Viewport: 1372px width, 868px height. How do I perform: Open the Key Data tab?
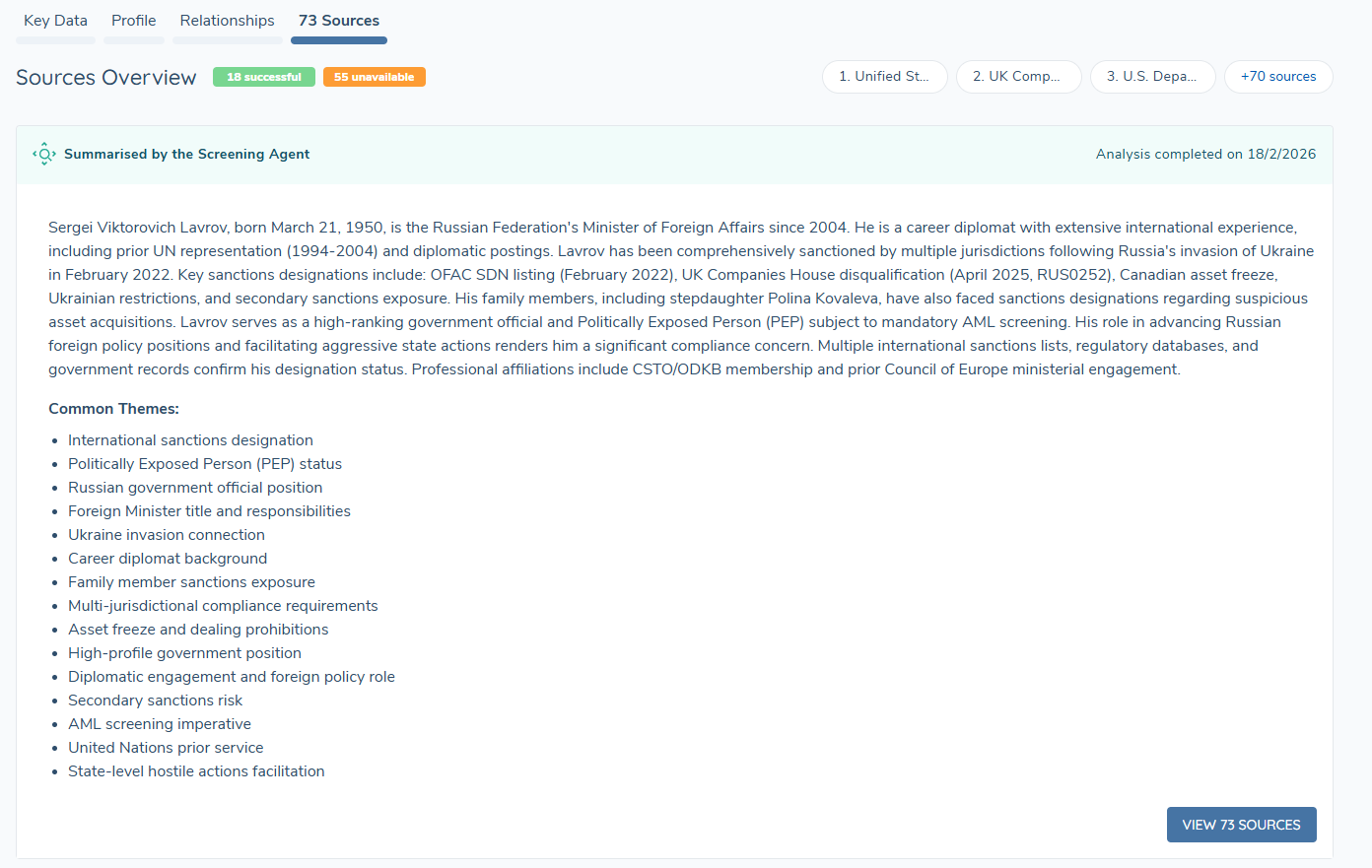point(55,21)
